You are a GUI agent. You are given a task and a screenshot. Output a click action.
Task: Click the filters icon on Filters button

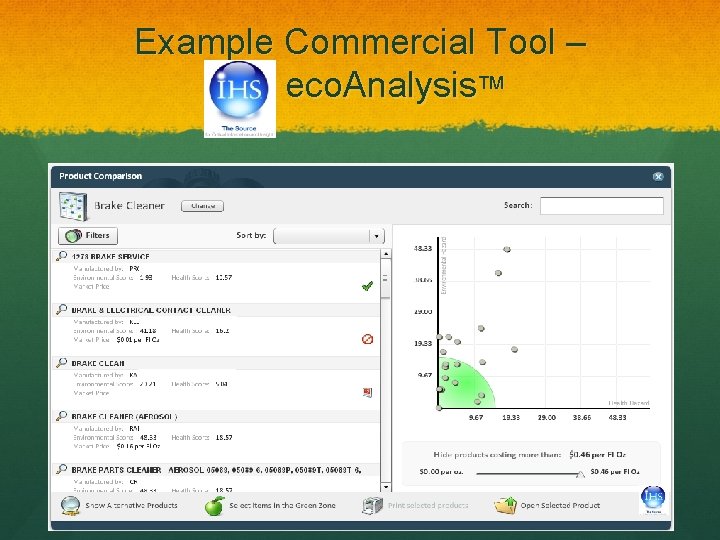73,236
